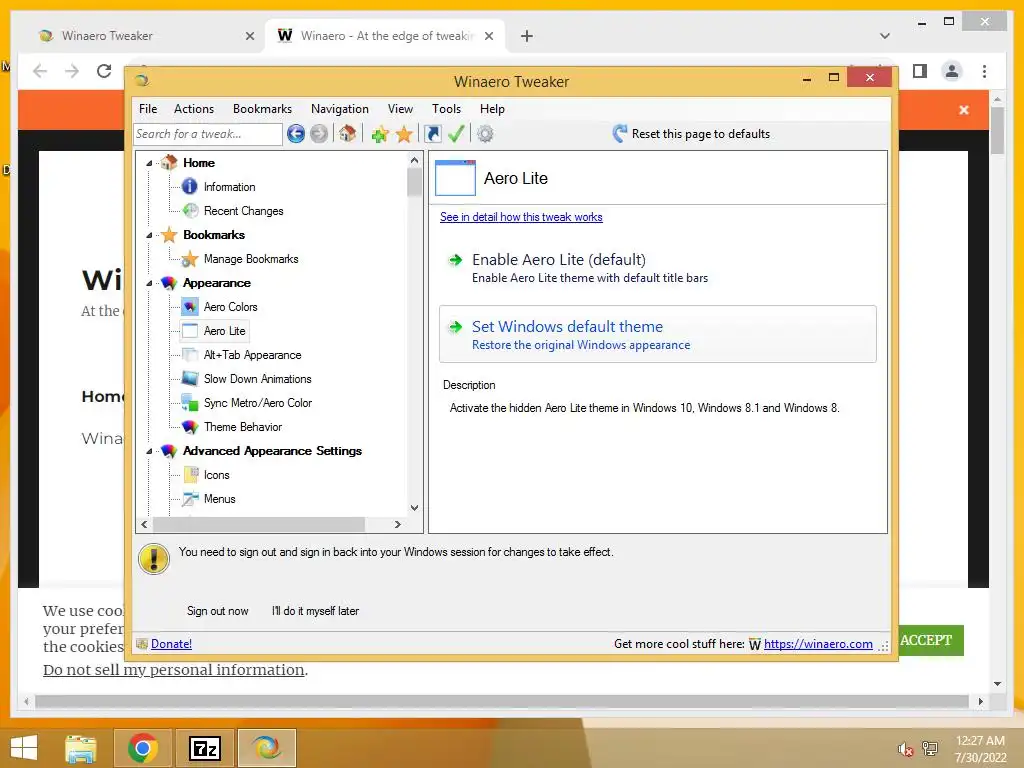
Task: Click the tree panel's scroll-up arrow
Action: point(414,160)
